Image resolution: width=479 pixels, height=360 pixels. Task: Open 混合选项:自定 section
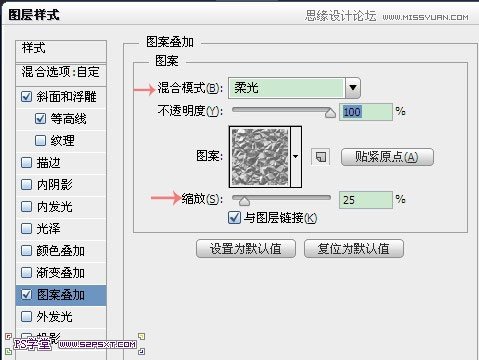(x=61, y=73)
